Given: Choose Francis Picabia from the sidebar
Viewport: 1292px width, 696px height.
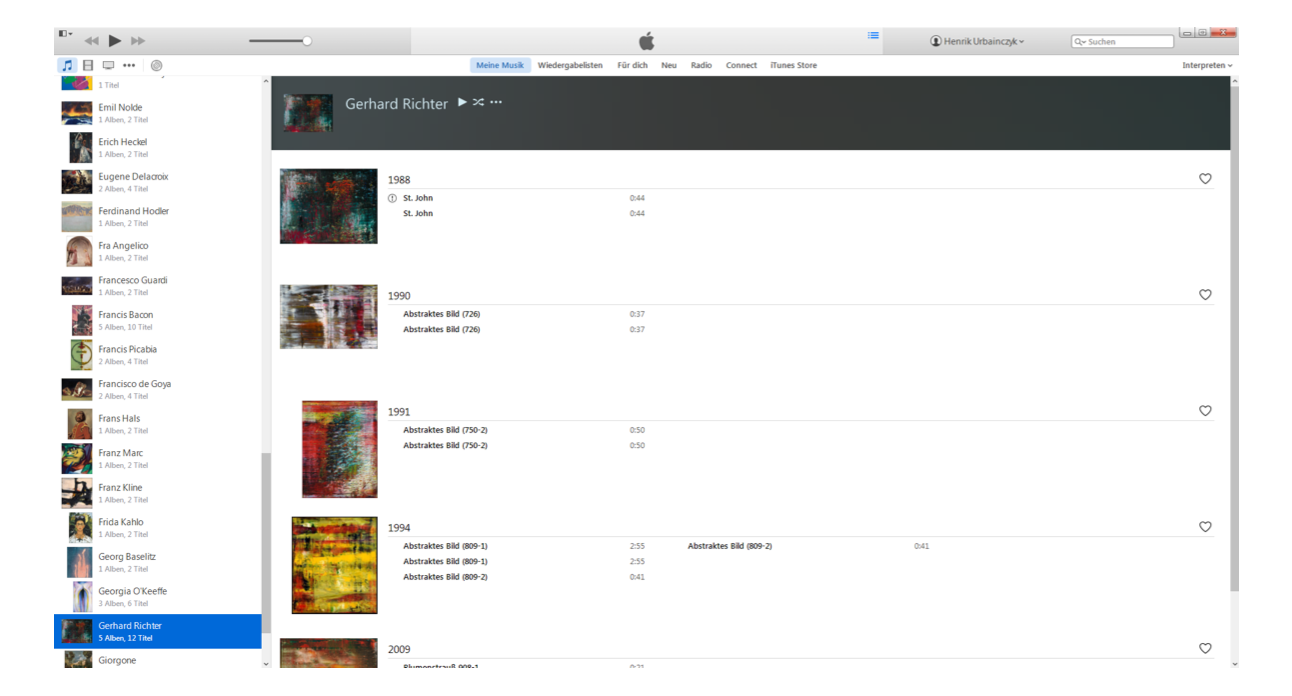Looking at the screenshot, I should point(158,355).
